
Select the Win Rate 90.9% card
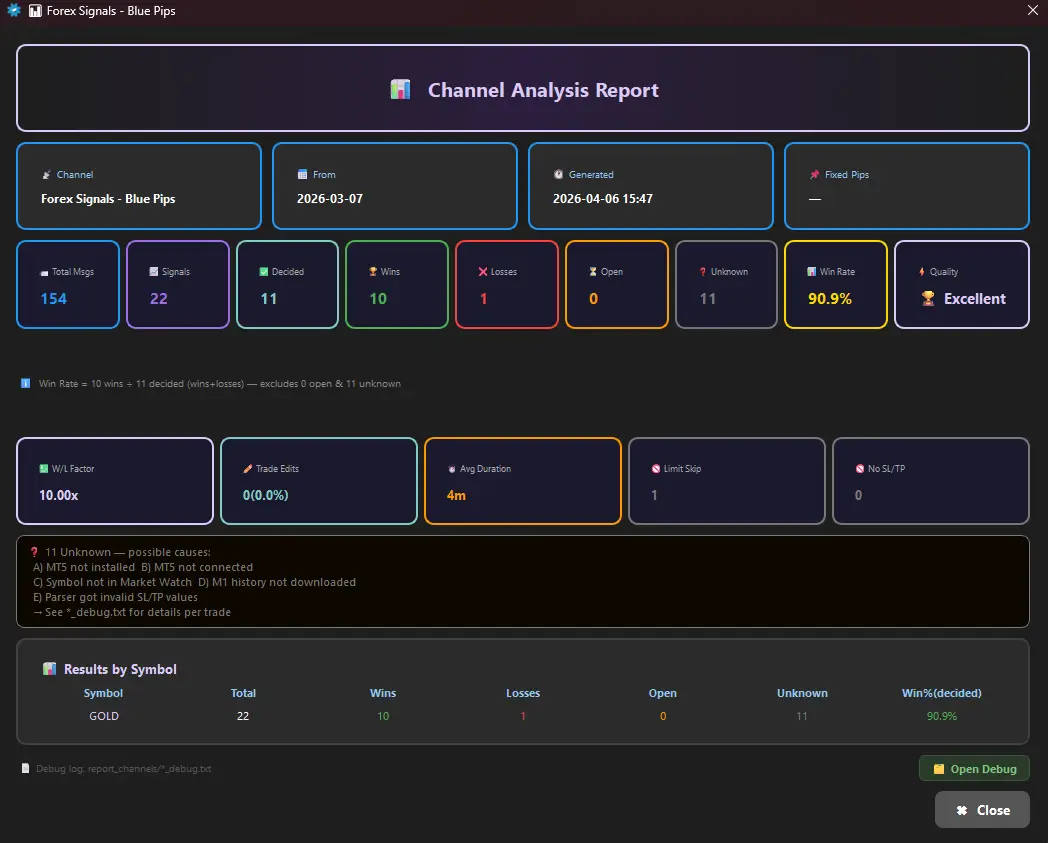tap(835, 285)
